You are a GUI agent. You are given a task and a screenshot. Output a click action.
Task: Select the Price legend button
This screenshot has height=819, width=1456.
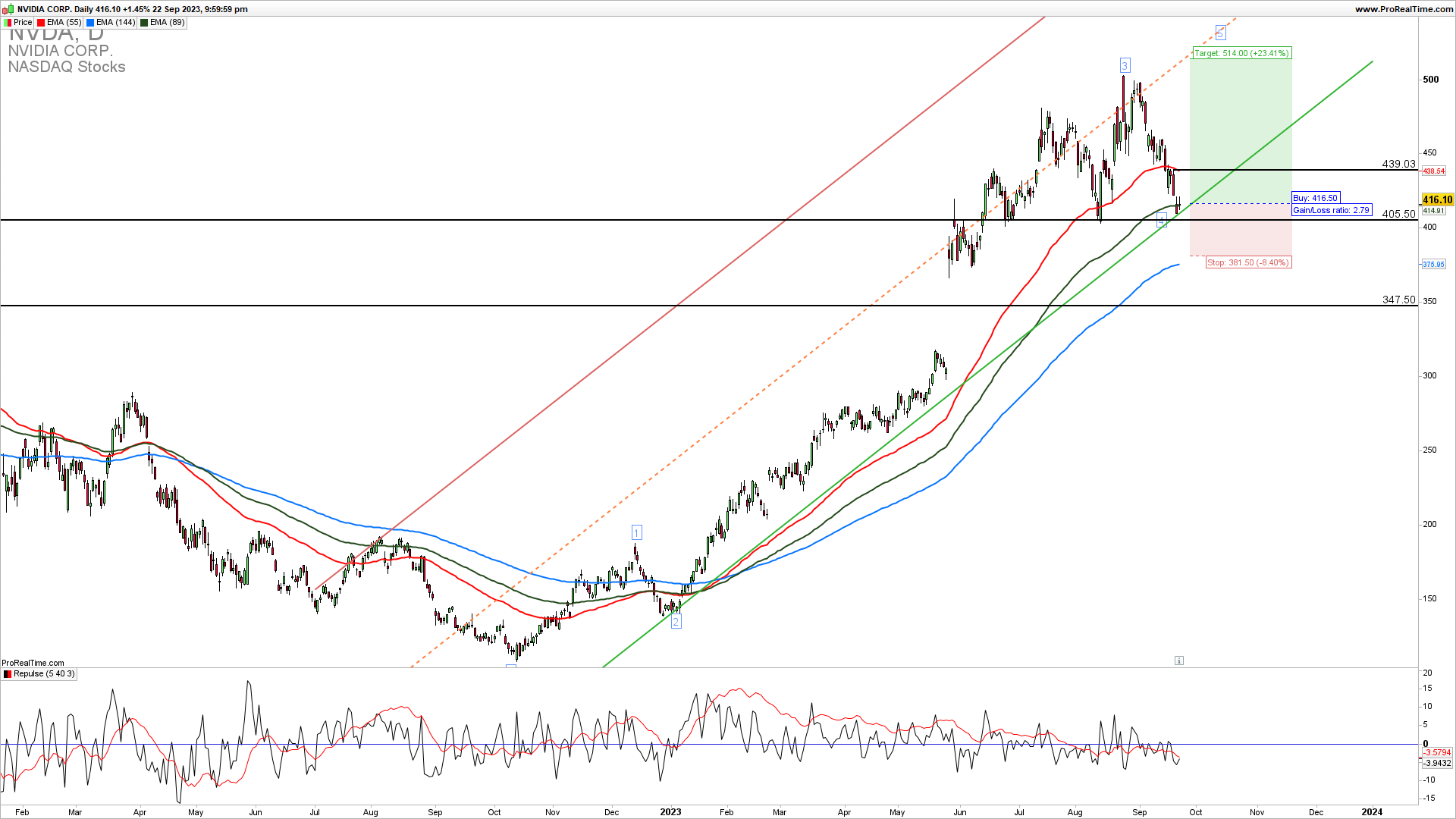[18, 23]
